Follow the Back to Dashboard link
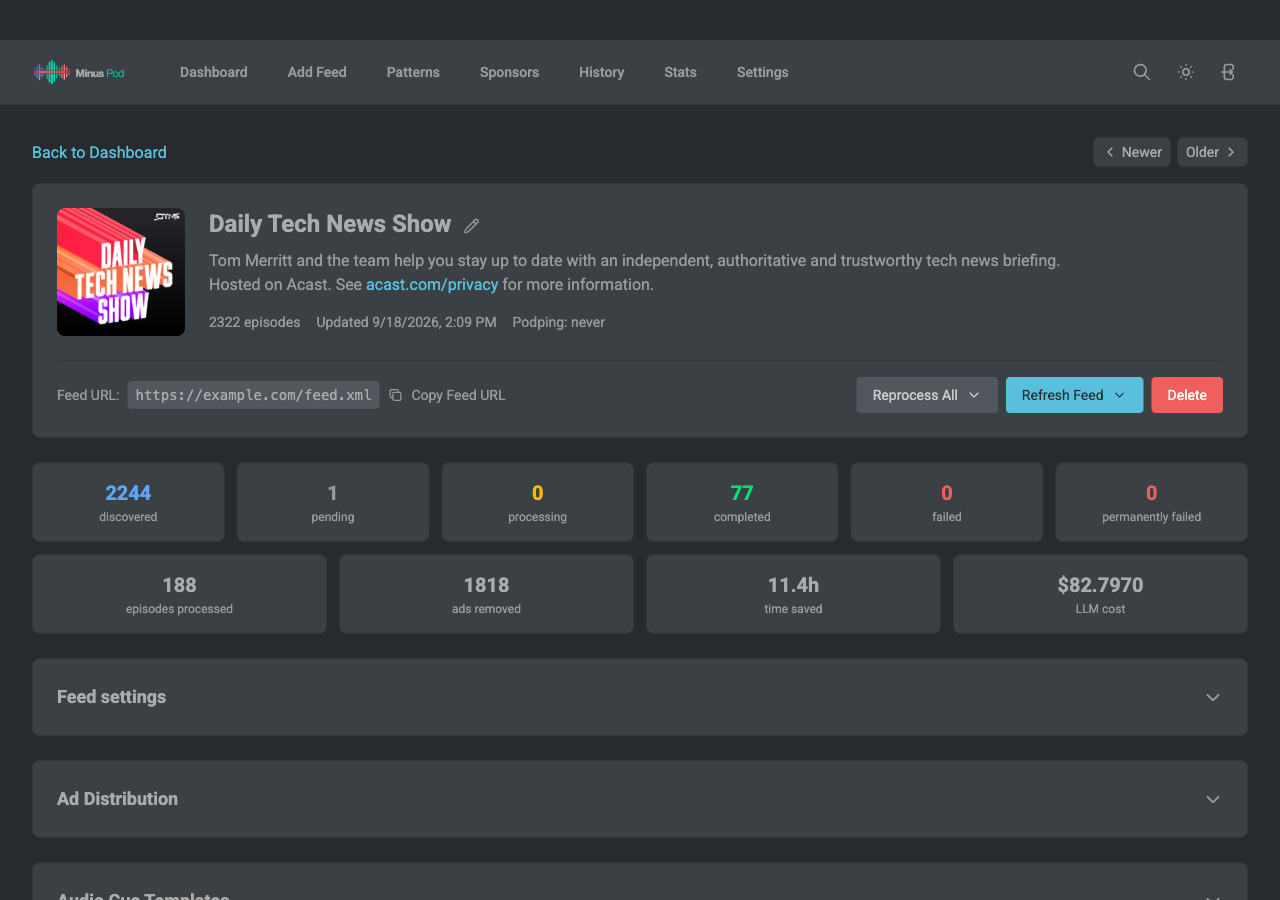The height and width of the screenshot is (900, 1280). click(99, 152)
